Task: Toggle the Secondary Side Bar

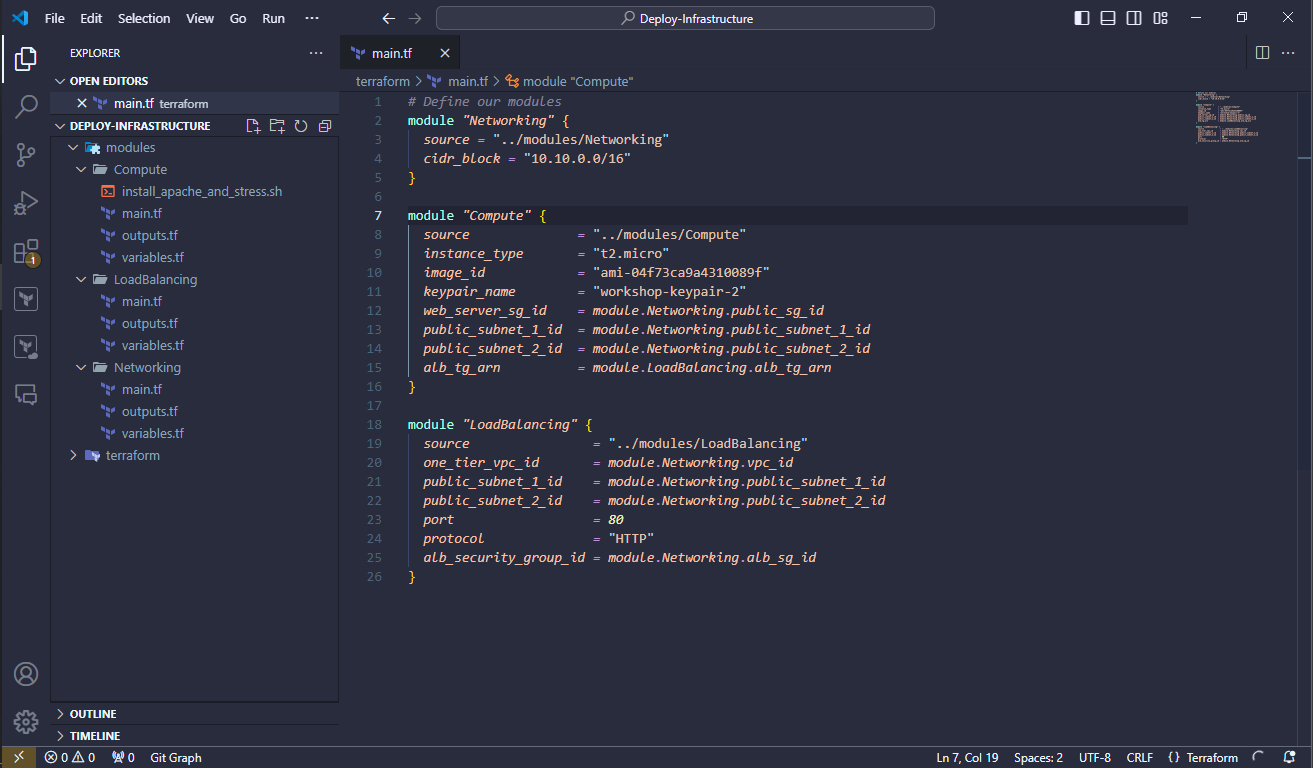Action: [x=1134, y=18]
